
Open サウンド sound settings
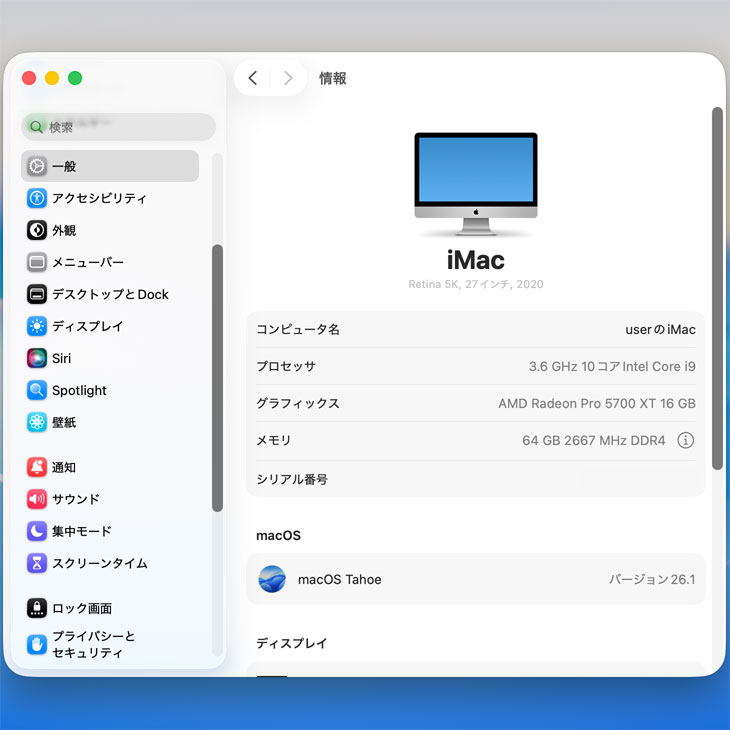(76, 499)
